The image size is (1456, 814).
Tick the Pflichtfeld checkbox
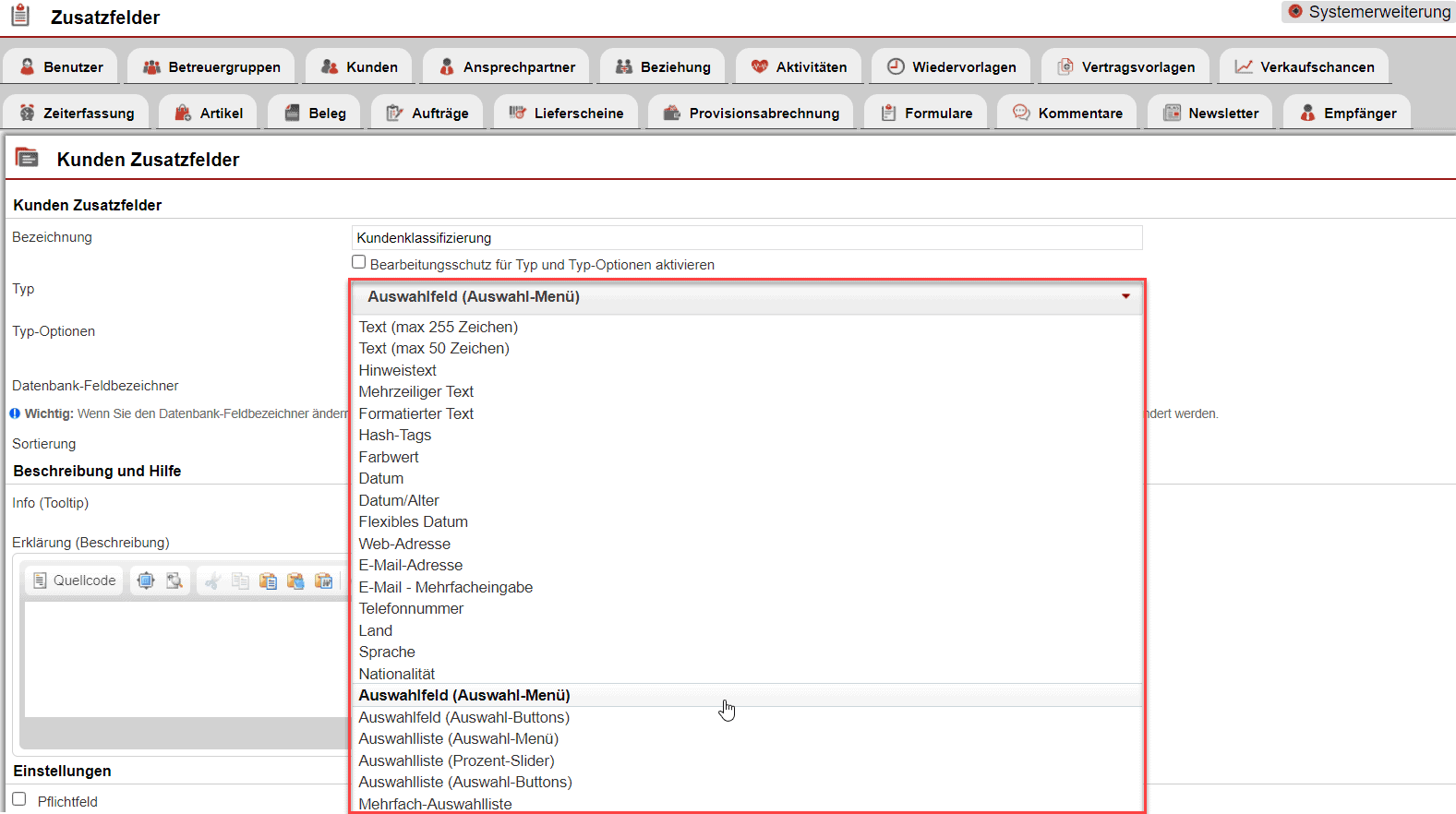[19, 799]
